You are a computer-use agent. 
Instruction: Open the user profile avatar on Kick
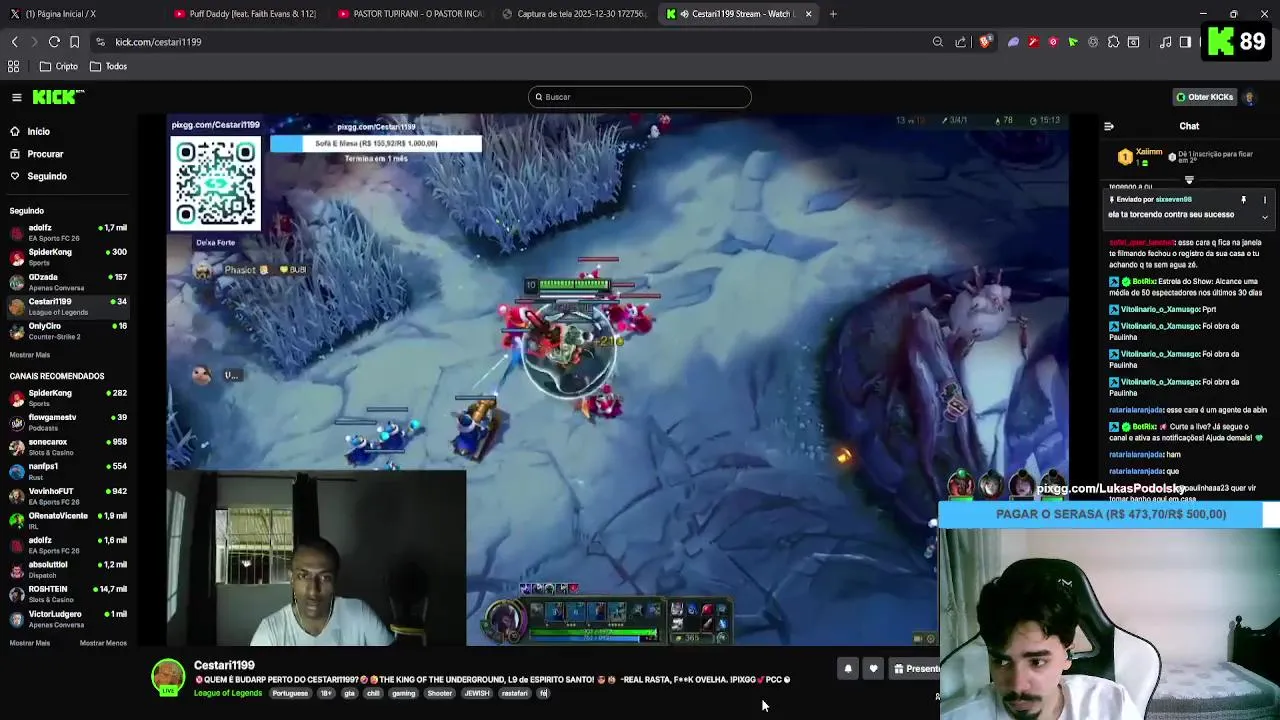tap(1249, 97)
